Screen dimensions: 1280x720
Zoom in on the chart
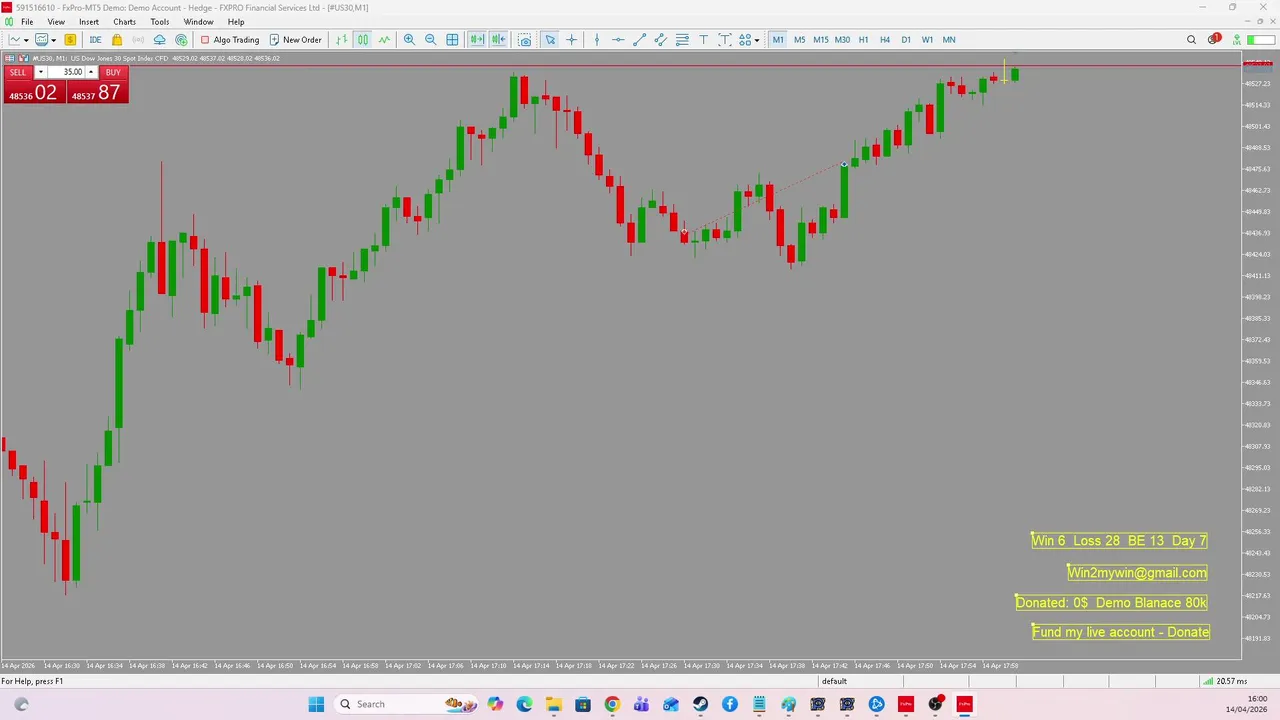coord(409,40)
